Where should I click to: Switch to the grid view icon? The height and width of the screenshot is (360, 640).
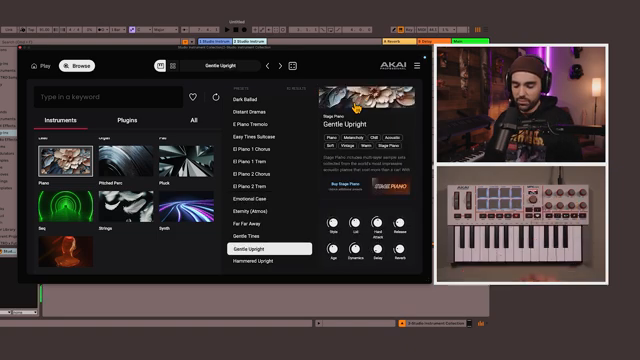(173, 66)
